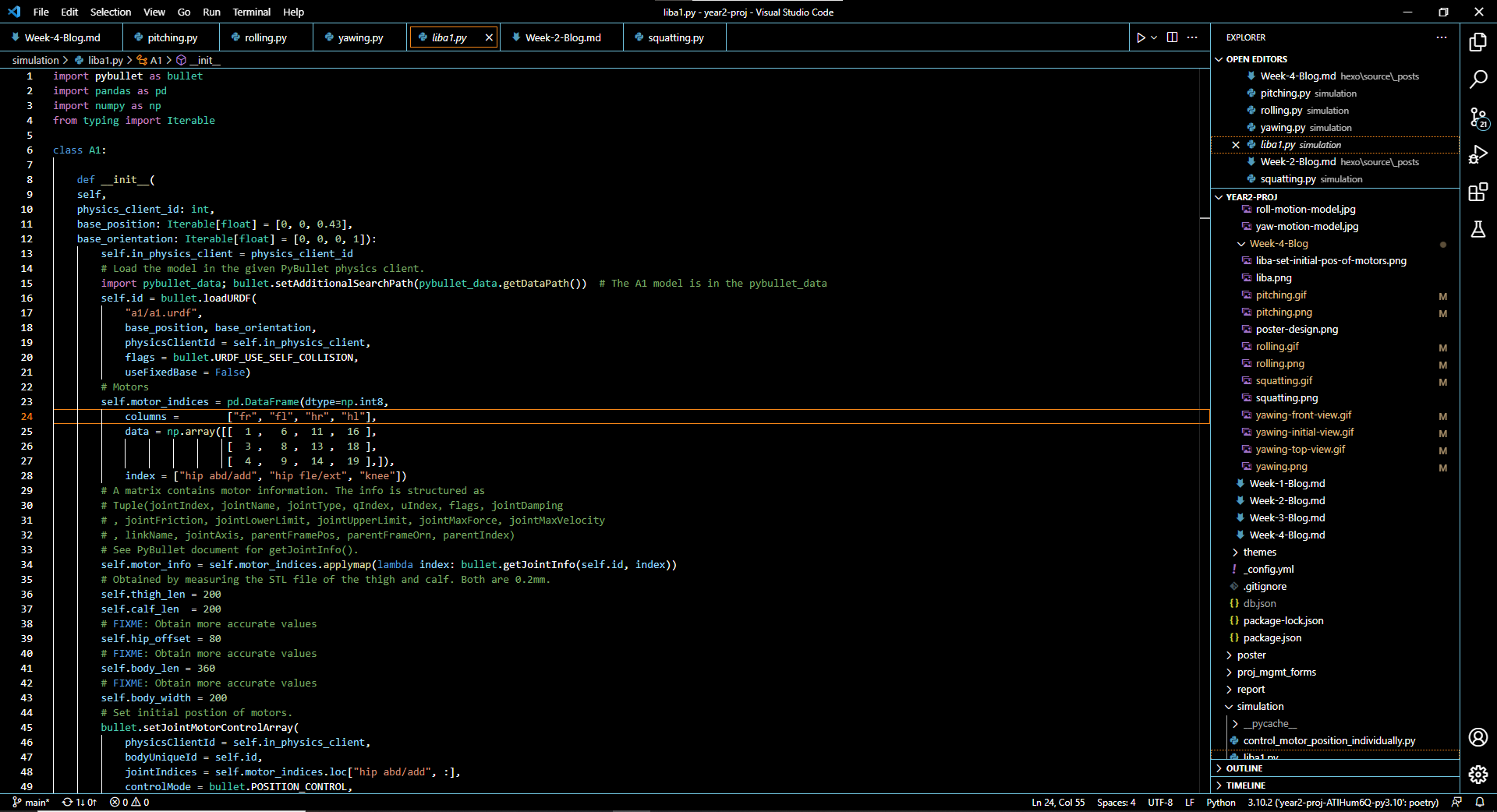The image size is (1497, 812).
Task: Switch to Week-4-Blog.md tab
Action: 62,37
